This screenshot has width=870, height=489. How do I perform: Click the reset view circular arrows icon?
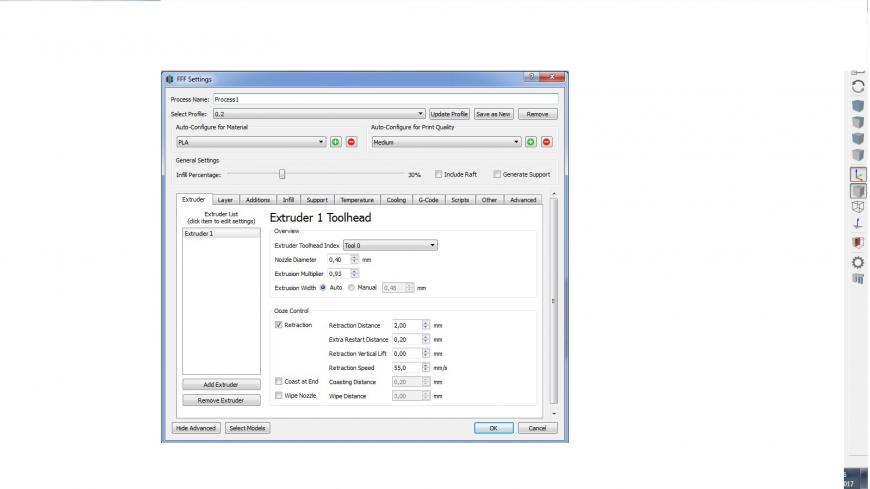(x=858, y=87)
